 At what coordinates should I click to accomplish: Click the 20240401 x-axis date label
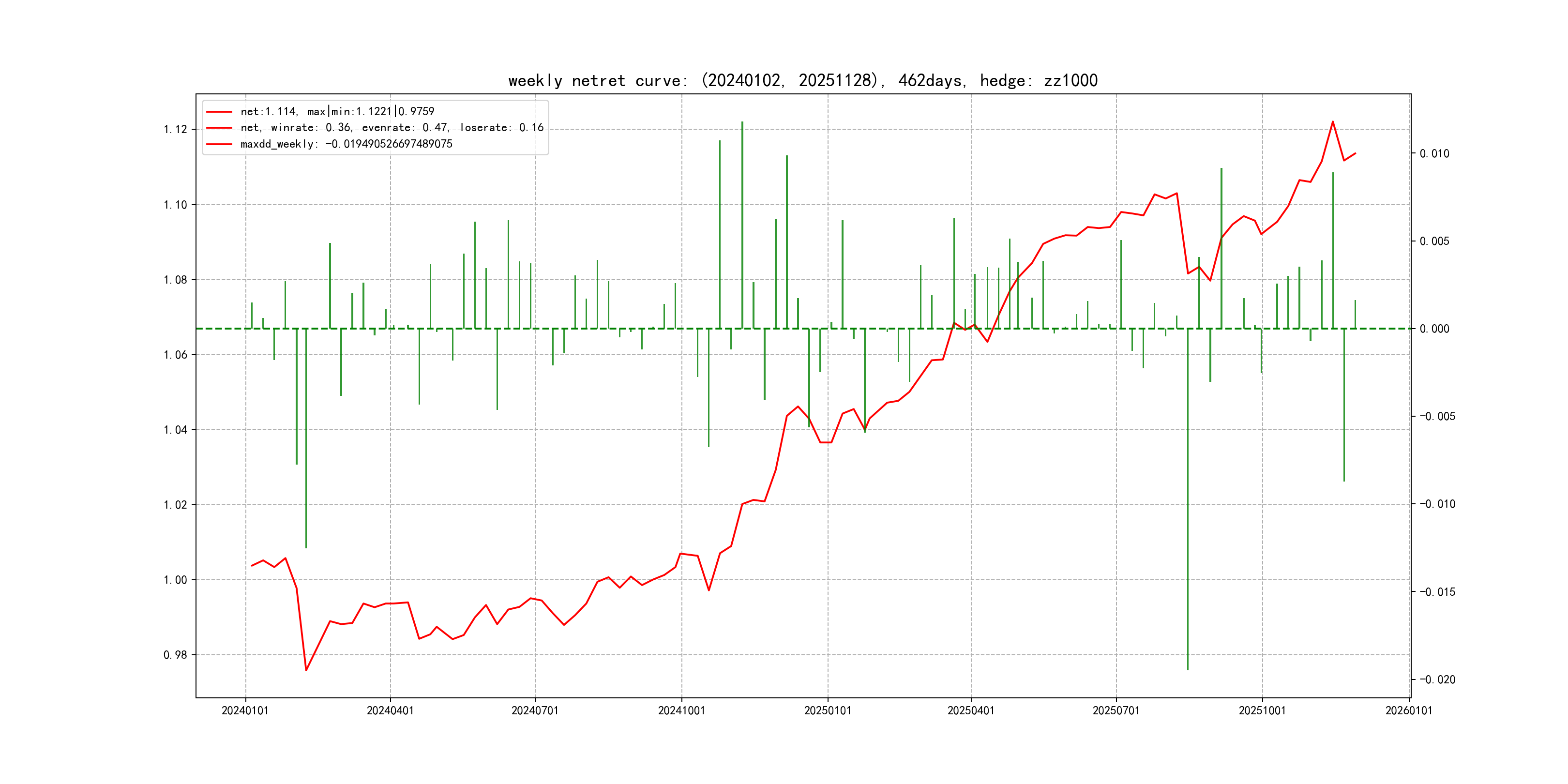pyautogui.click(x=390, y=710)
